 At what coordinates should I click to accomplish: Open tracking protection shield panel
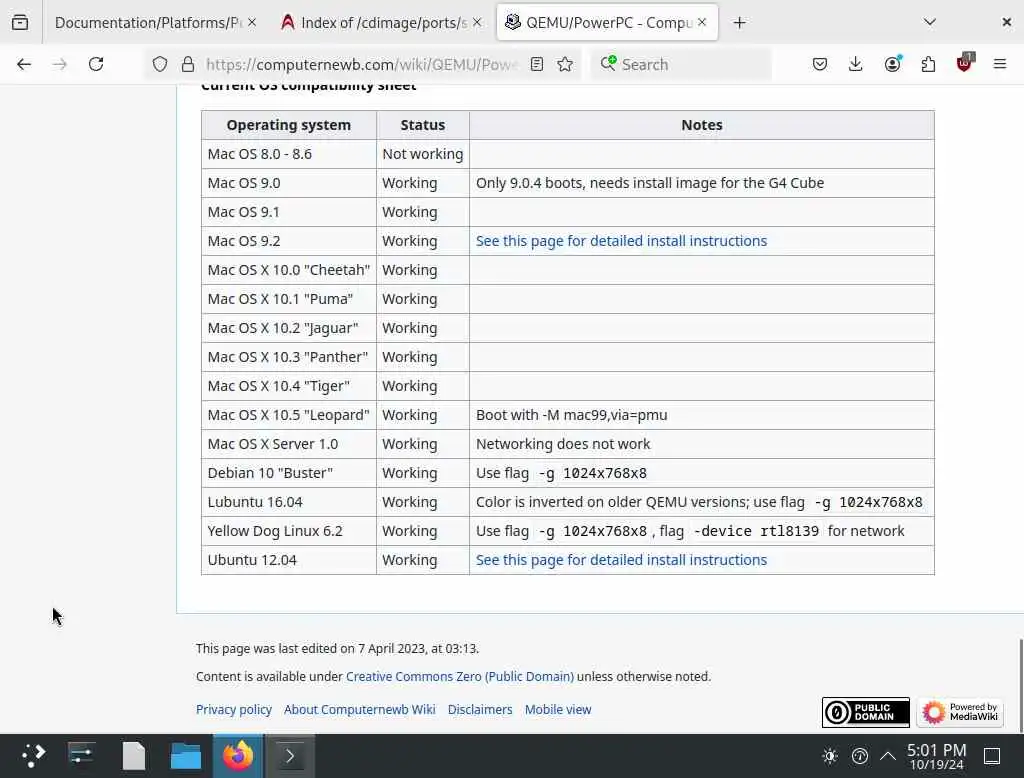click(x=160, y=64)
